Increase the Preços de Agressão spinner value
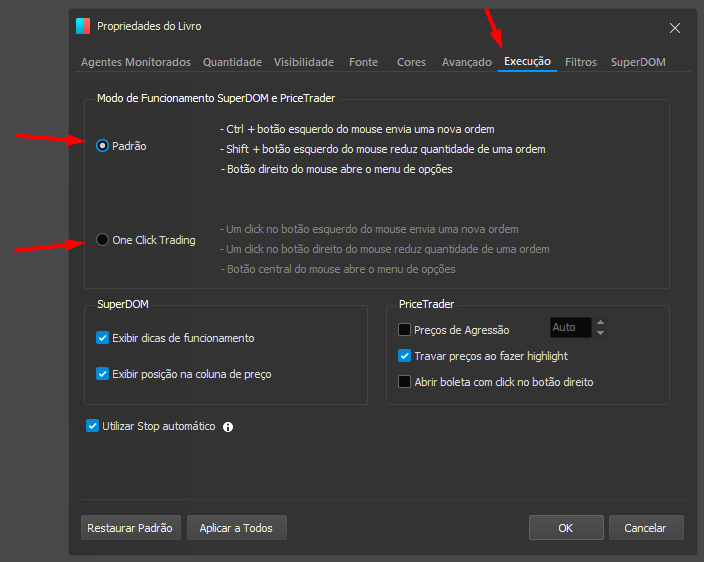Viewport: 704px width, 562px height. click(600, 322)
